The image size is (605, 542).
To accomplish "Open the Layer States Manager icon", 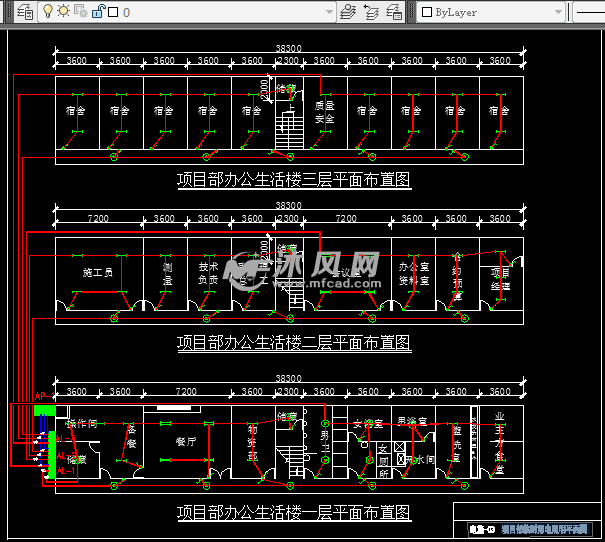I will click(394, 12).
